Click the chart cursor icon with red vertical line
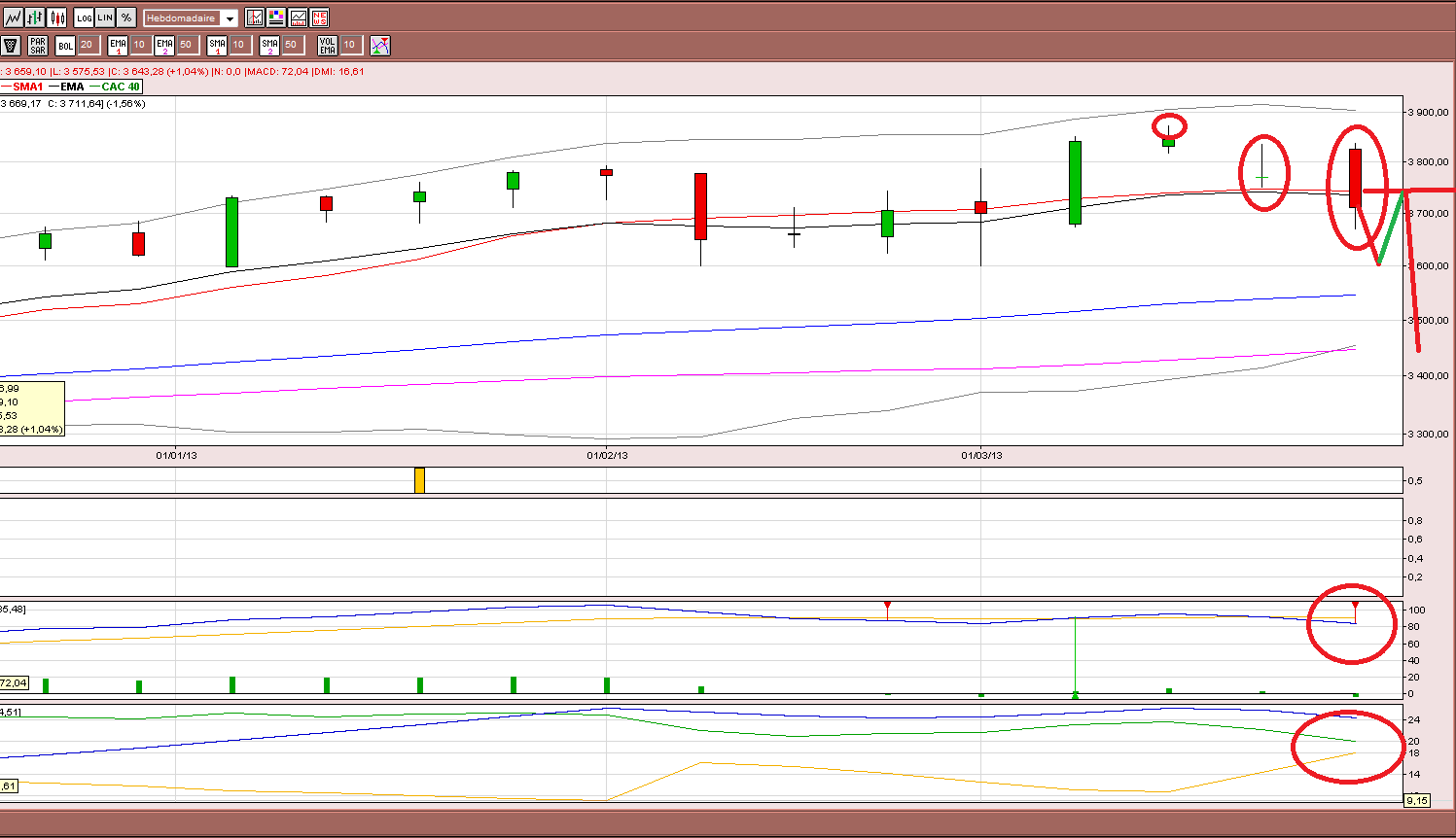This screenshot has width=1456, height=838. pyautogui.click(x=255, y=17)
